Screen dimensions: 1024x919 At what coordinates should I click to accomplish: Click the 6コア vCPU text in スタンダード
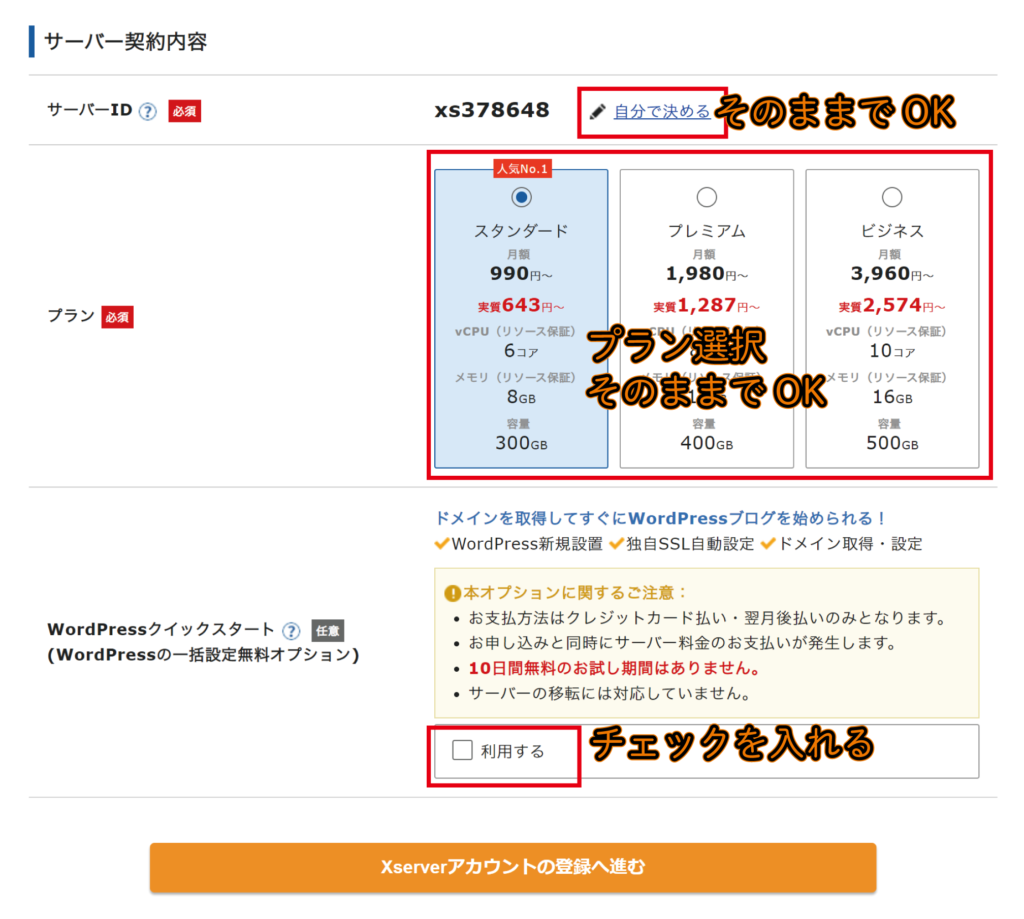coord(521,351)
